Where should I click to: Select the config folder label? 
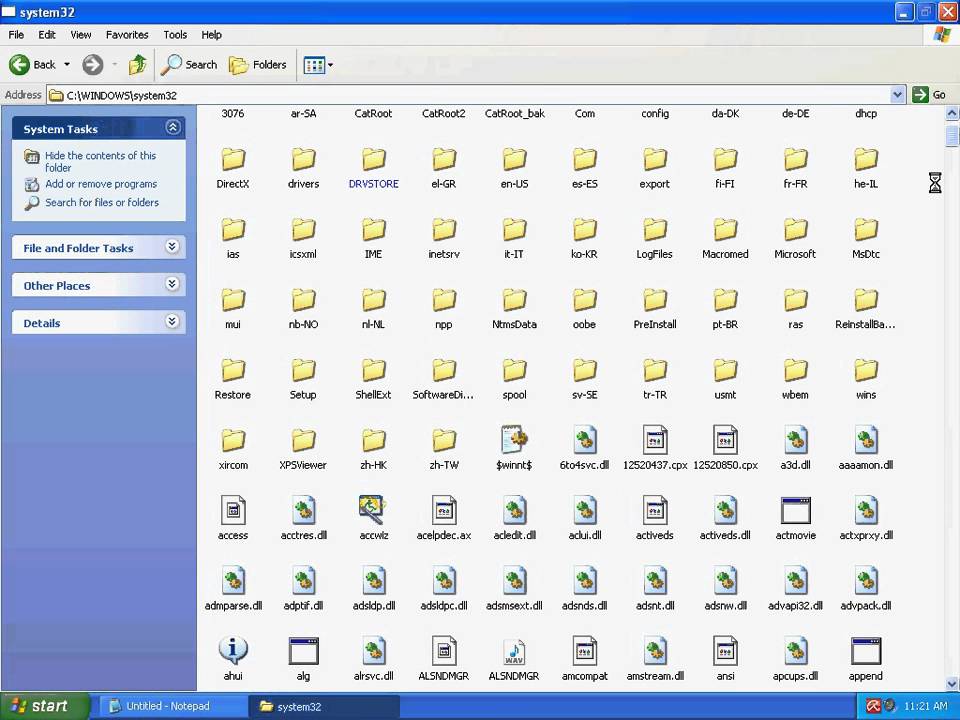(x=654, y=113)
